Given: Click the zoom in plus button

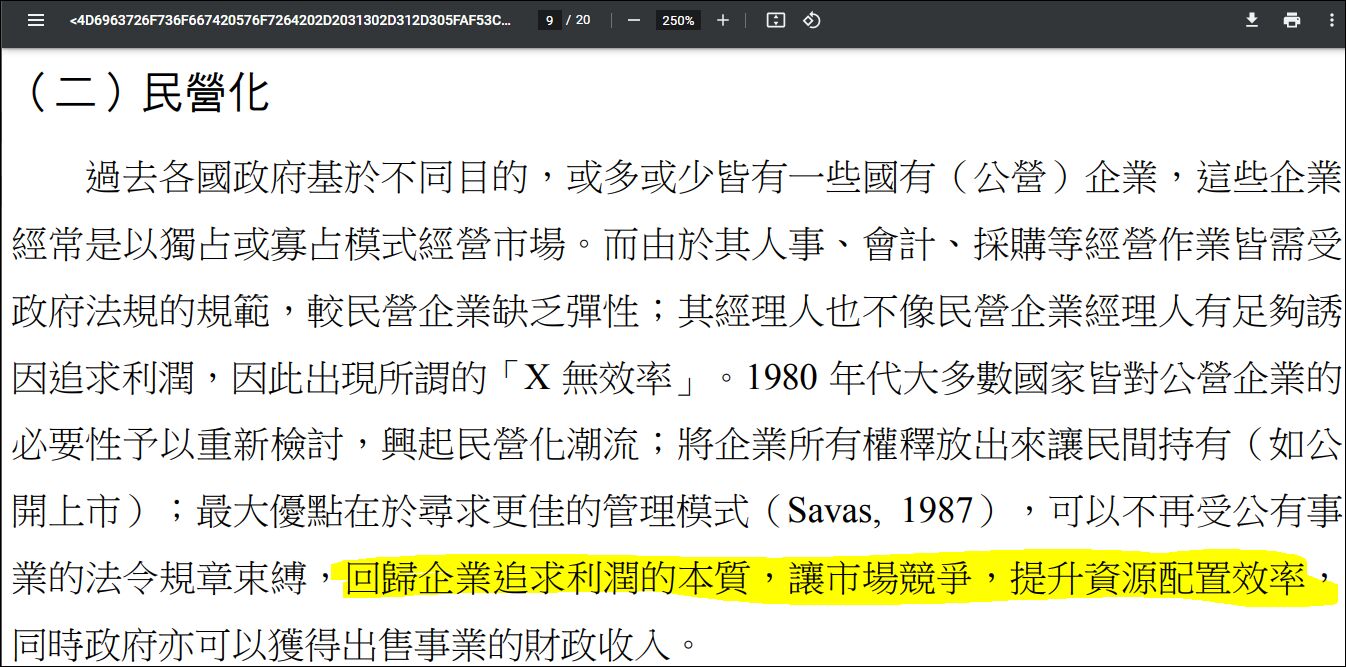Looking at the screenshot, I should point(723,20).
